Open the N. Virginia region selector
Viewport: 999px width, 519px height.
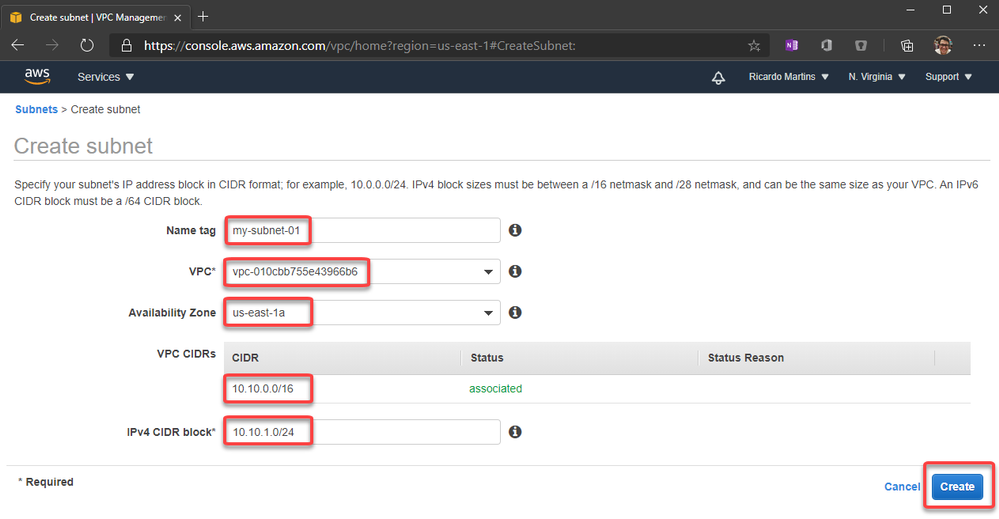(x=877, y=77)
